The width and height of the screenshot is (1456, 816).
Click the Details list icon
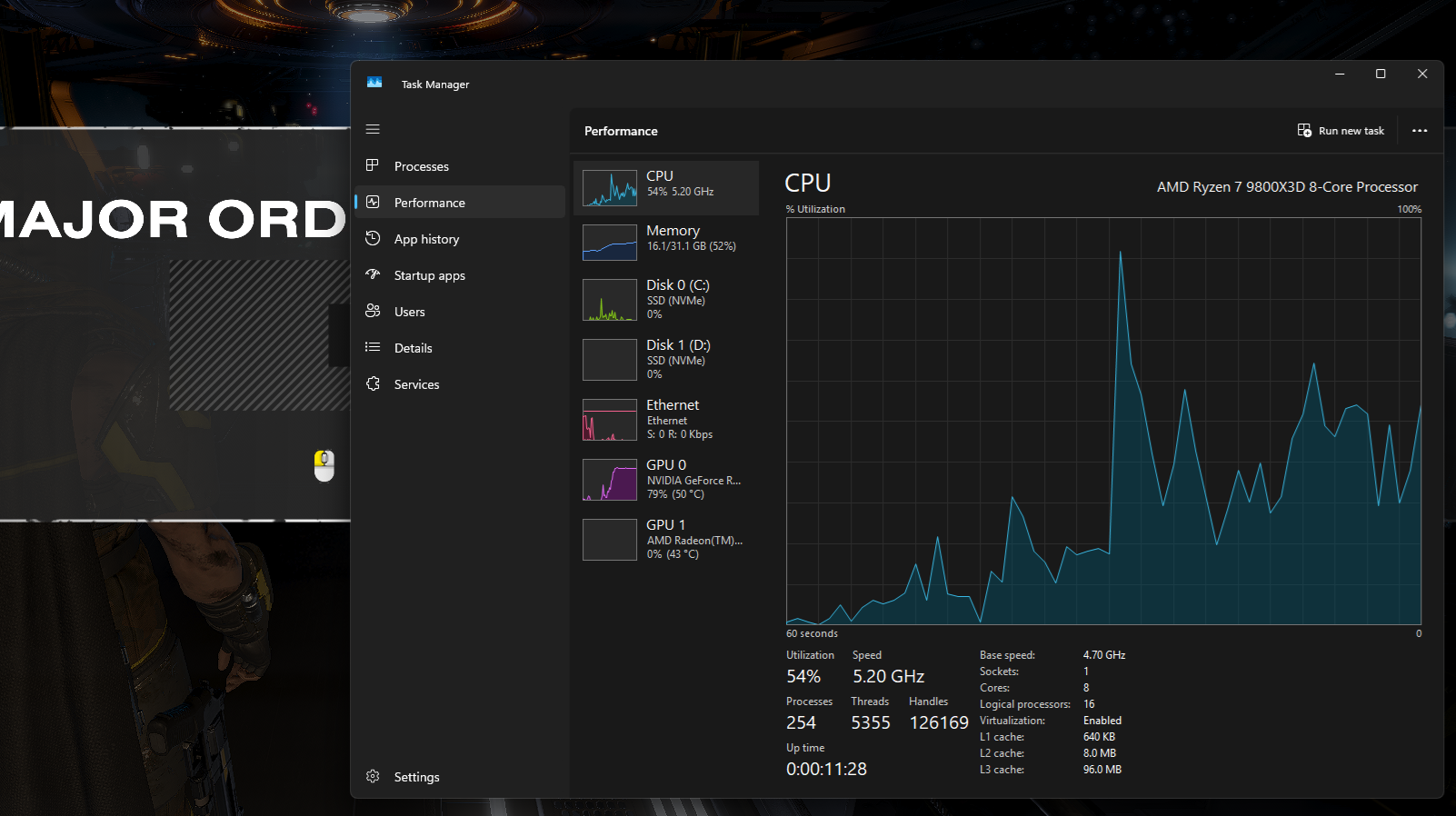373,347
